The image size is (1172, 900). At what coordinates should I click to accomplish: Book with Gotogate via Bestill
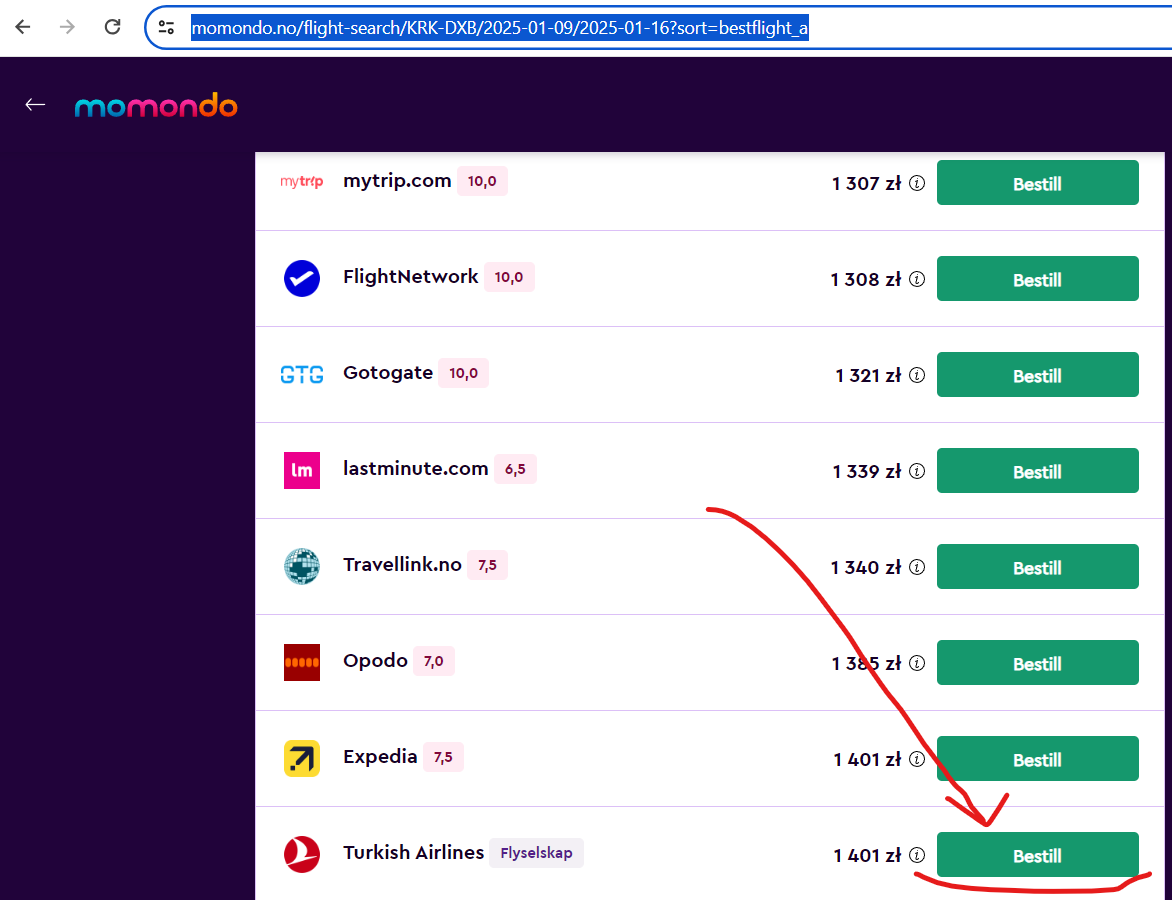click(1037, 375)
